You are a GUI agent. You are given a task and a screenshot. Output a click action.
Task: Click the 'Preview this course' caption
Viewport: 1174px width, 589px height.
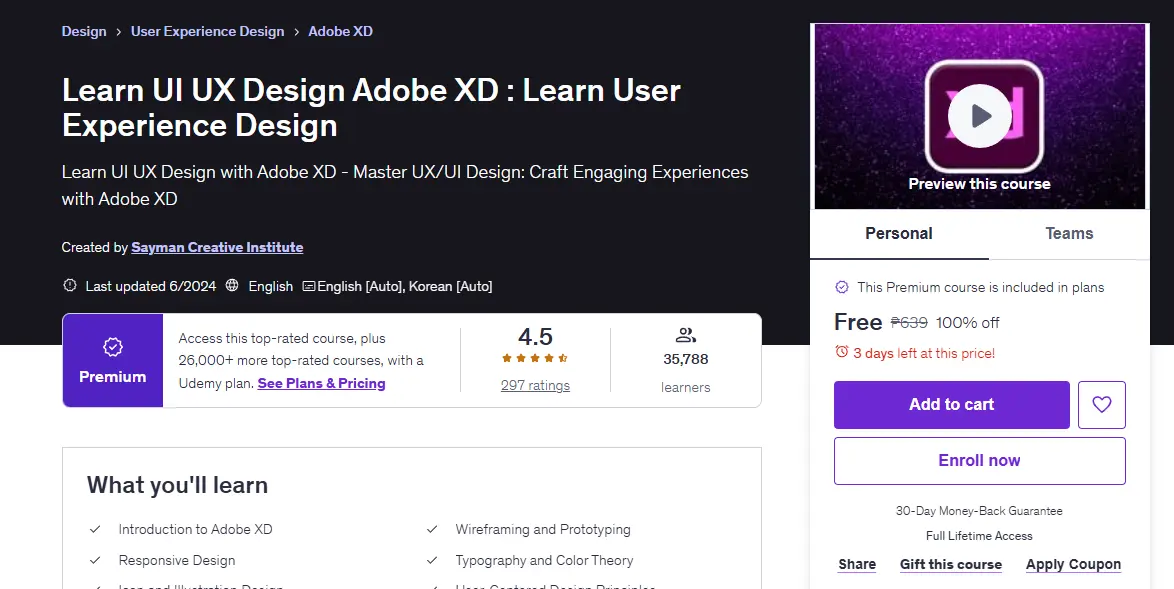pos(979,183)
